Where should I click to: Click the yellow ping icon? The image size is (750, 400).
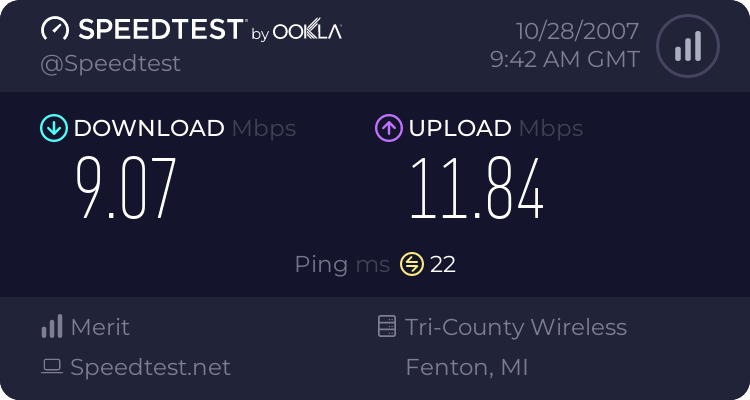coord(412,264)
